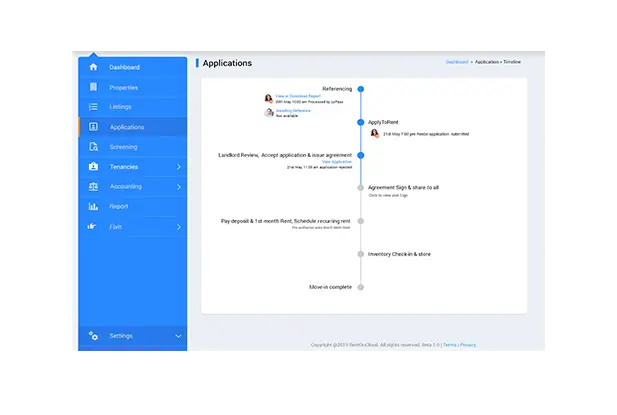Screen dimensions: 617x415
Task: Select the Accounting scales icon
Action: [93, 186]
